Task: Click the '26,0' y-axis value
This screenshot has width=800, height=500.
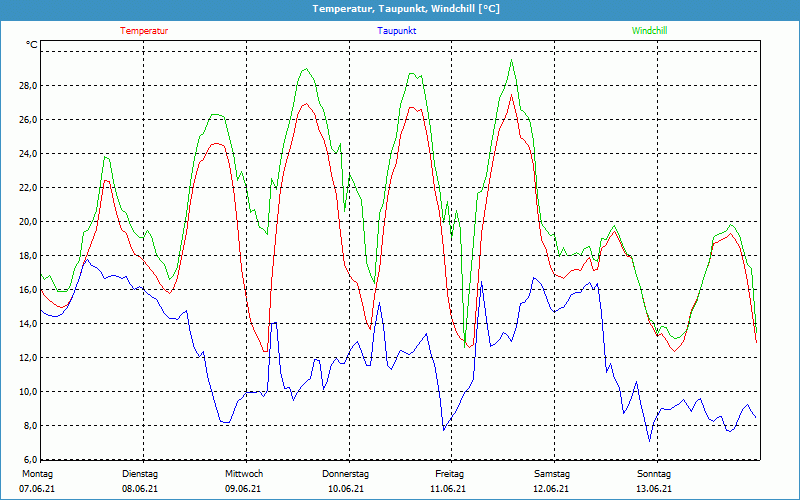Action: (28, 119)
